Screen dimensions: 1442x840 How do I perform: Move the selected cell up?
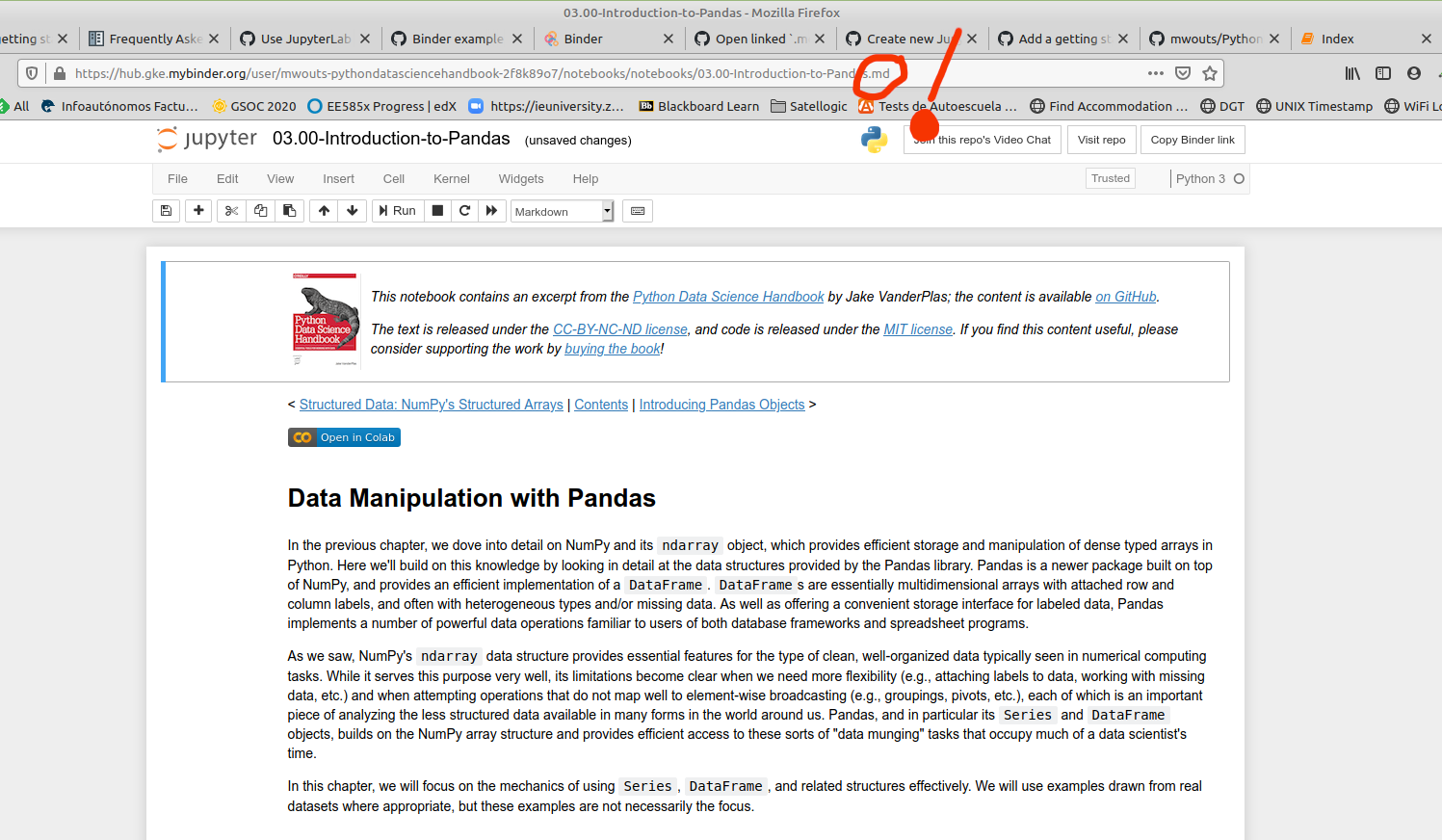click(x=324, y=210)
